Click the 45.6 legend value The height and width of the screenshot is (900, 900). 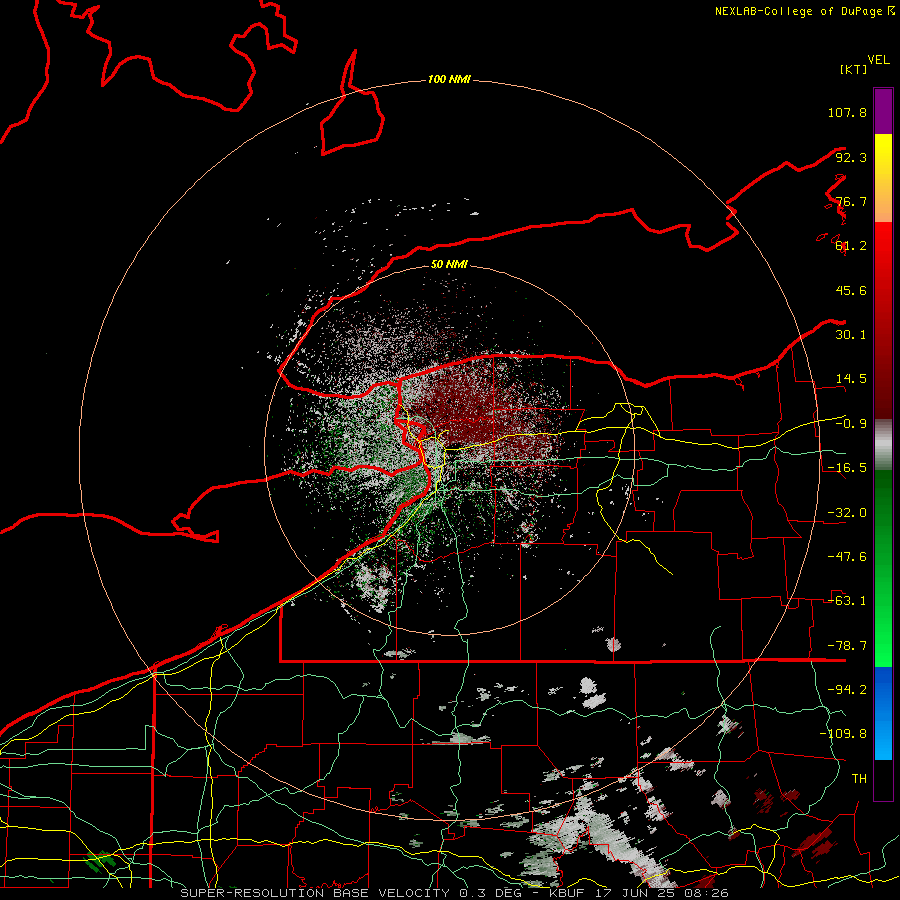click(x=851, y=290)
